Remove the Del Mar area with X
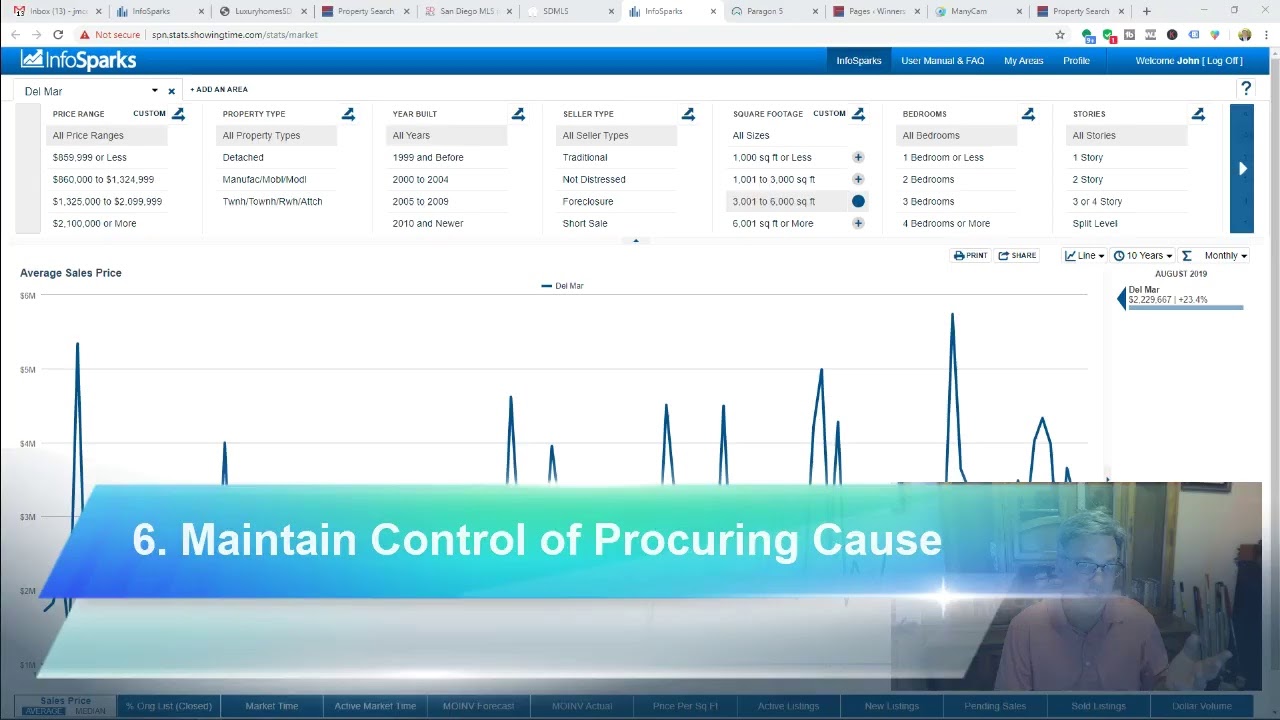Image resolution: width=1280 pixels, height=720 pixels. [x=171, y=91]
